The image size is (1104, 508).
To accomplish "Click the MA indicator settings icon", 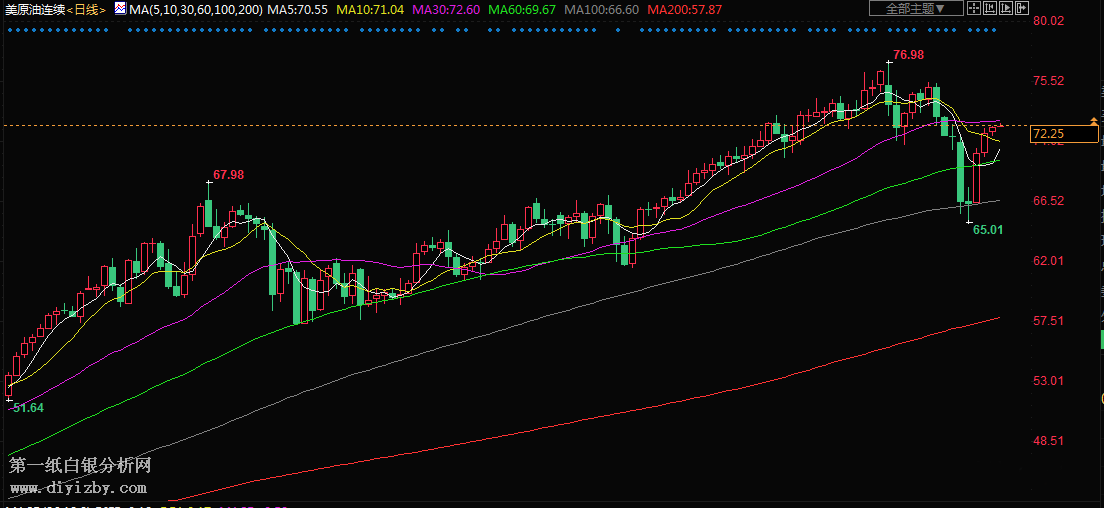I will click(119, 9).
